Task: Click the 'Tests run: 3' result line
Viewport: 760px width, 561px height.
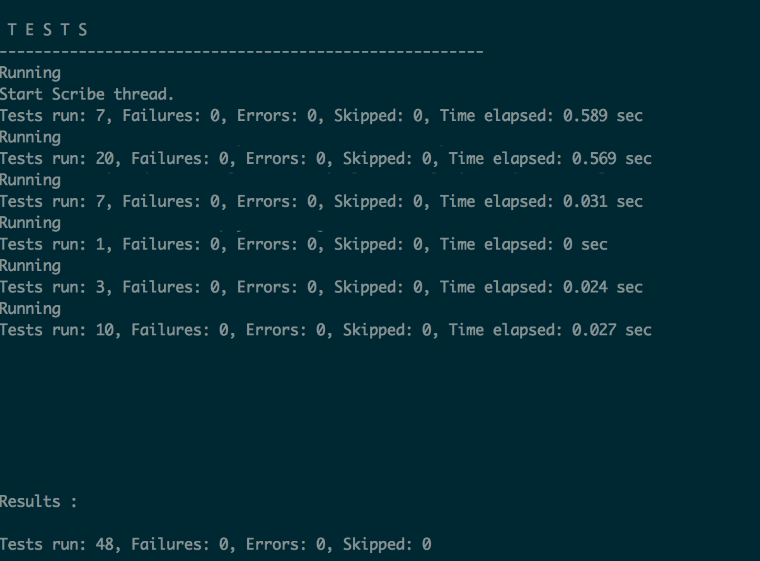Action: (x=321, y=287)
